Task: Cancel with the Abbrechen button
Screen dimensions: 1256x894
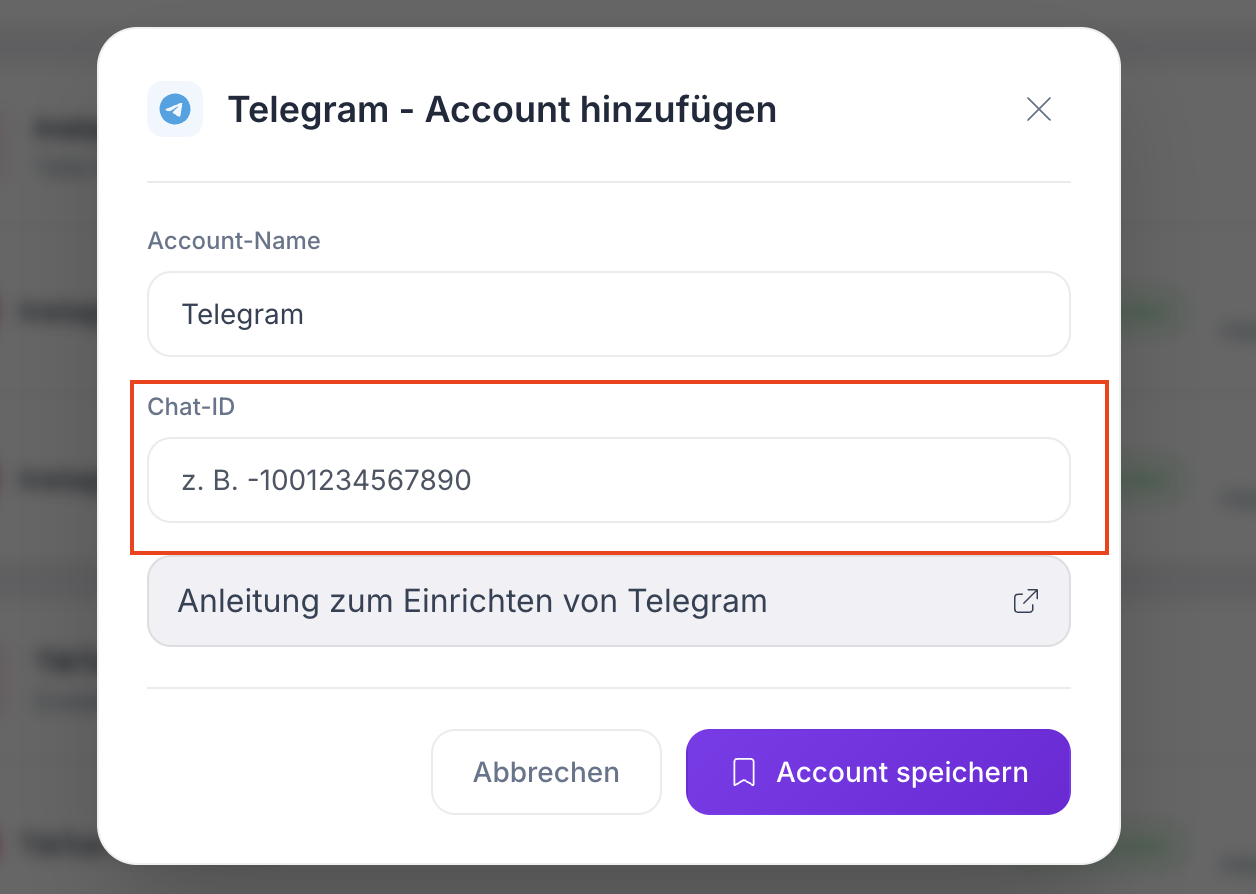Action: point(546,772)
